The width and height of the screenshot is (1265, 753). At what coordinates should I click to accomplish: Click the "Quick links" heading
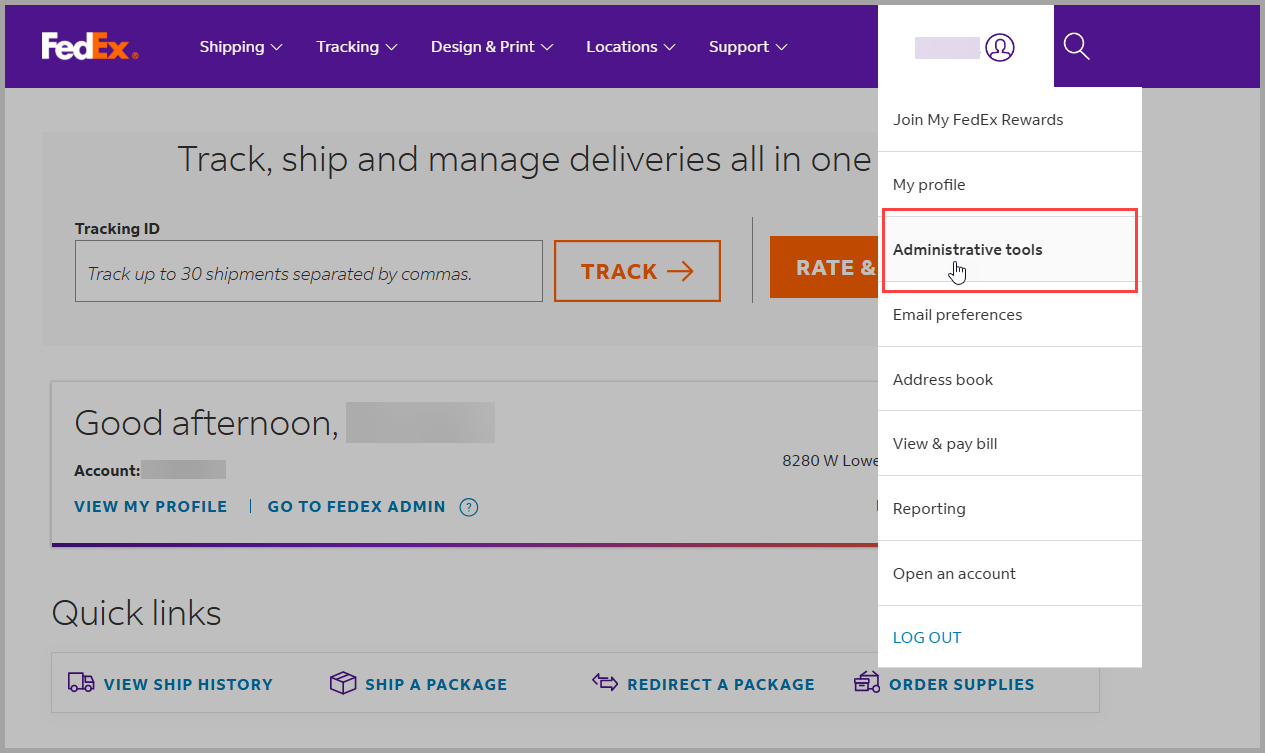click(136, 612)
